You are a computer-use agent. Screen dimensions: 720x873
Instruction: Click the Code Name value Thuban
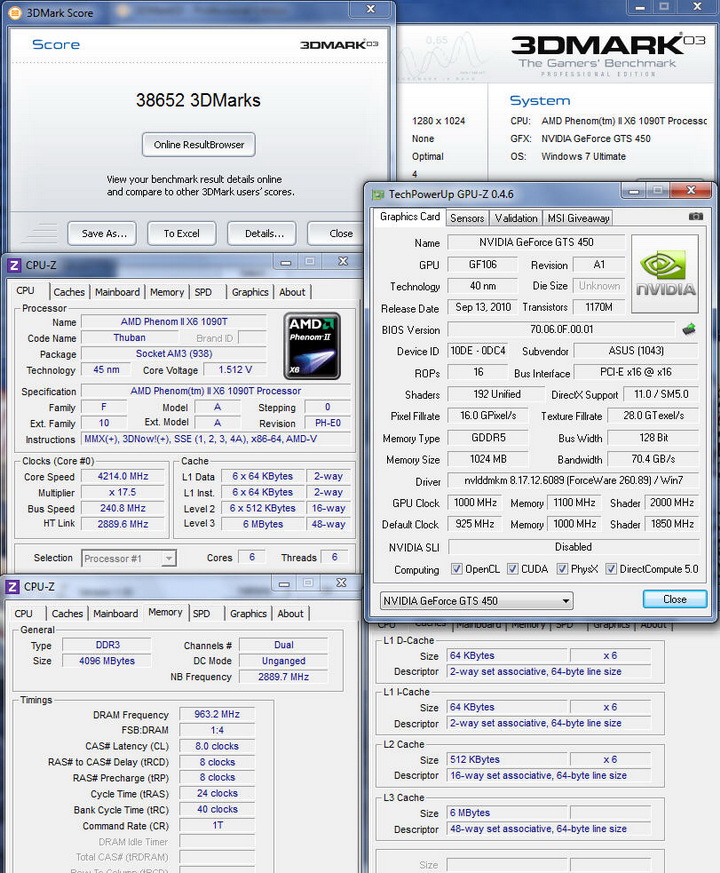click(130, 337)
